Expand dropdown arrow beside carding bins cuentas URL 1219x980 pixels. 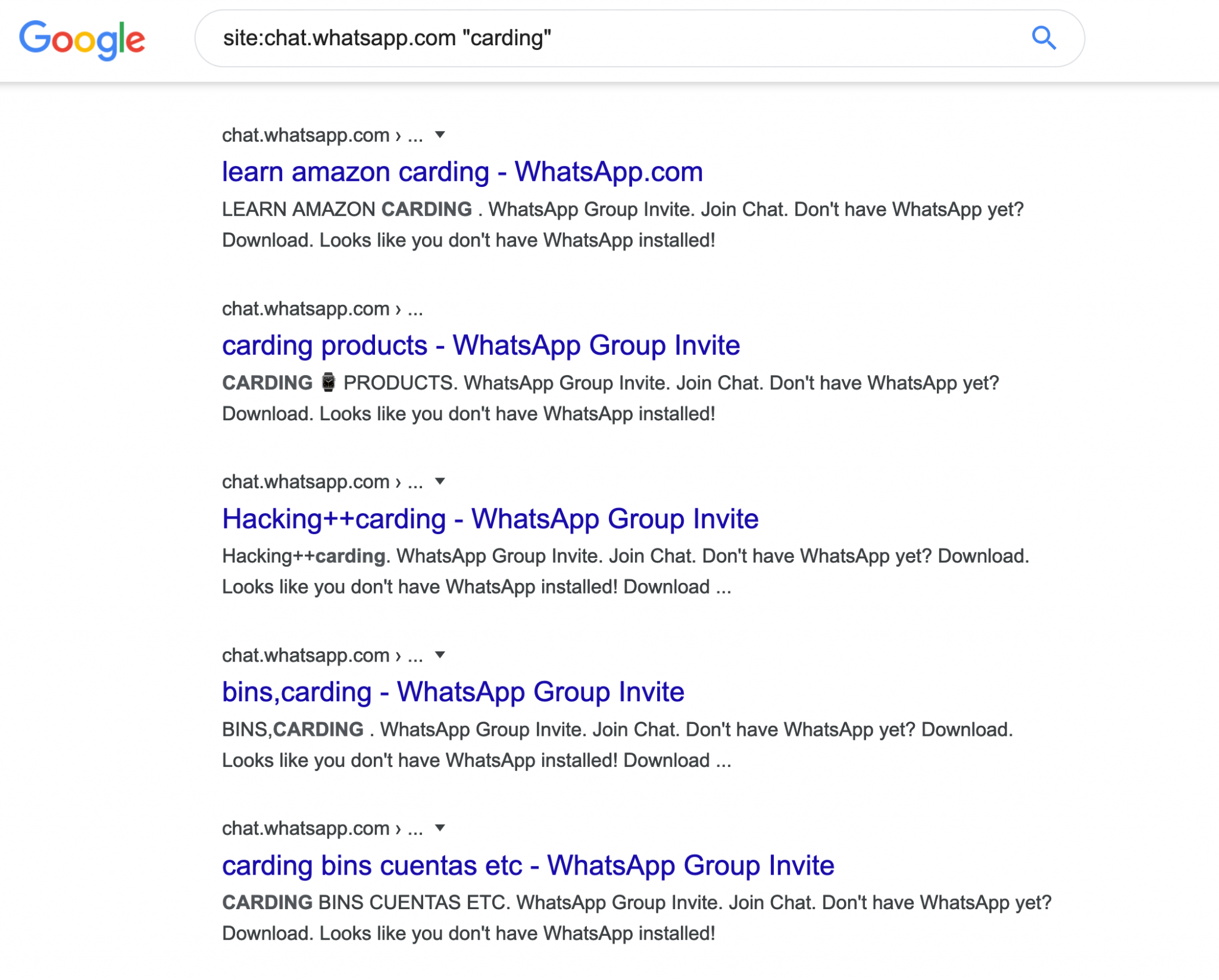point(440,828)
